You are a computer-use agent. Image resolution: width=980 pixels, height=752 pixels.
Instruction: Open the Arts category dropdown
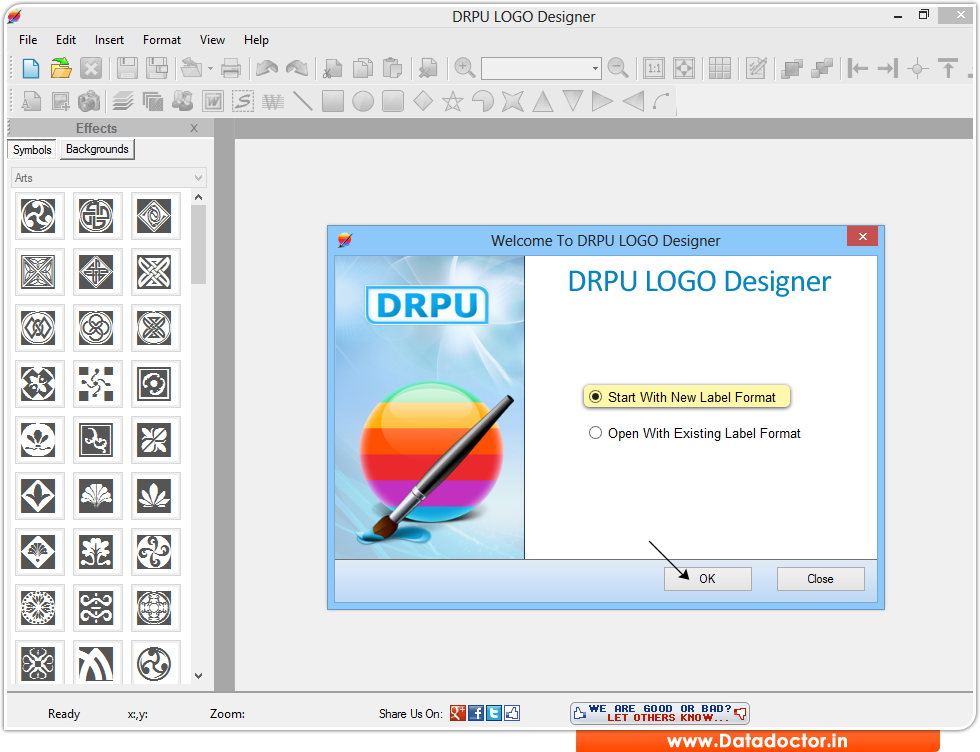[x=197, y=176]
